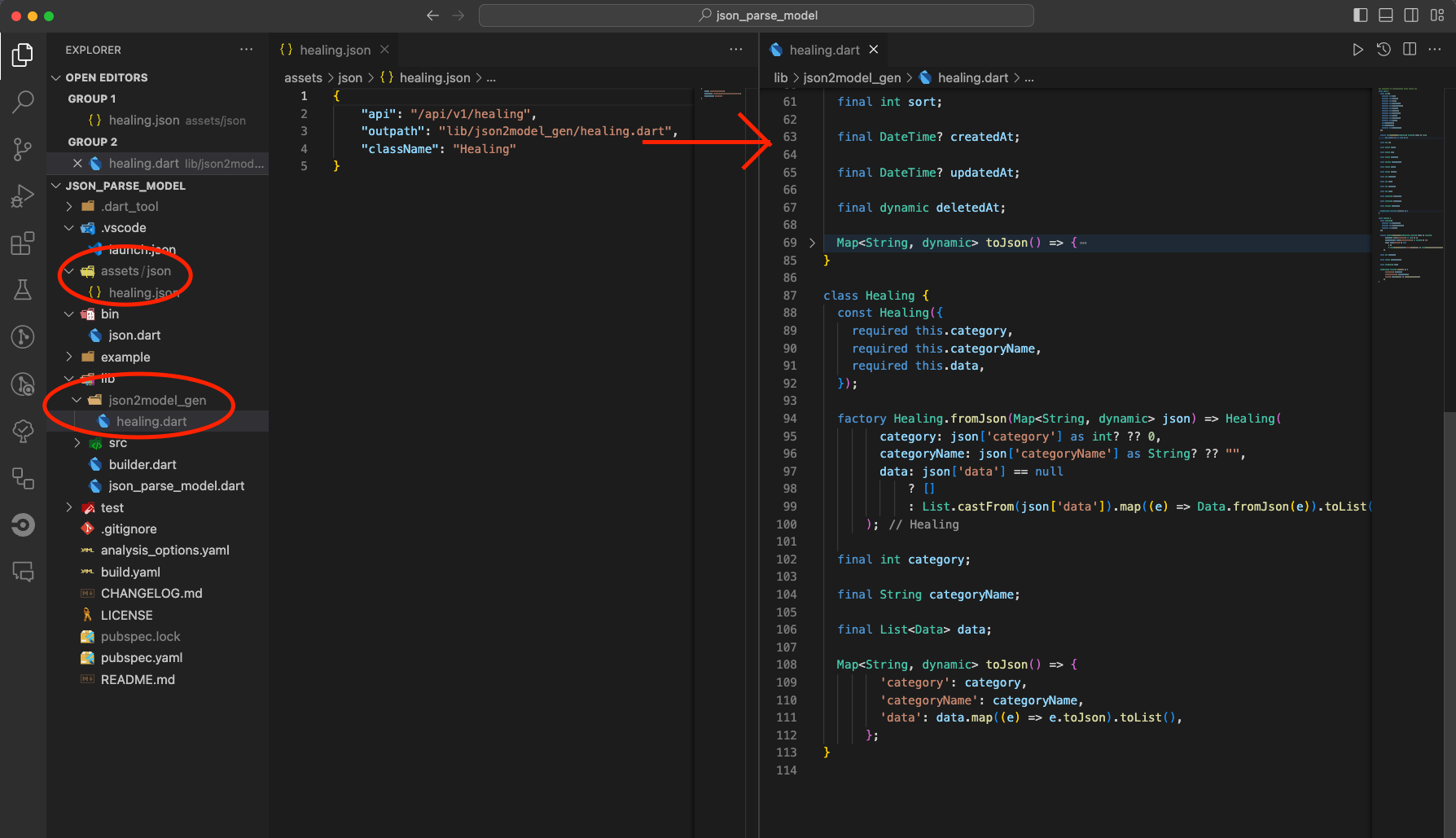Screen dimensions: 1456x838
Task: Open the Search view in activity bar
Action: pyautogui.click(x=23, y=102)
